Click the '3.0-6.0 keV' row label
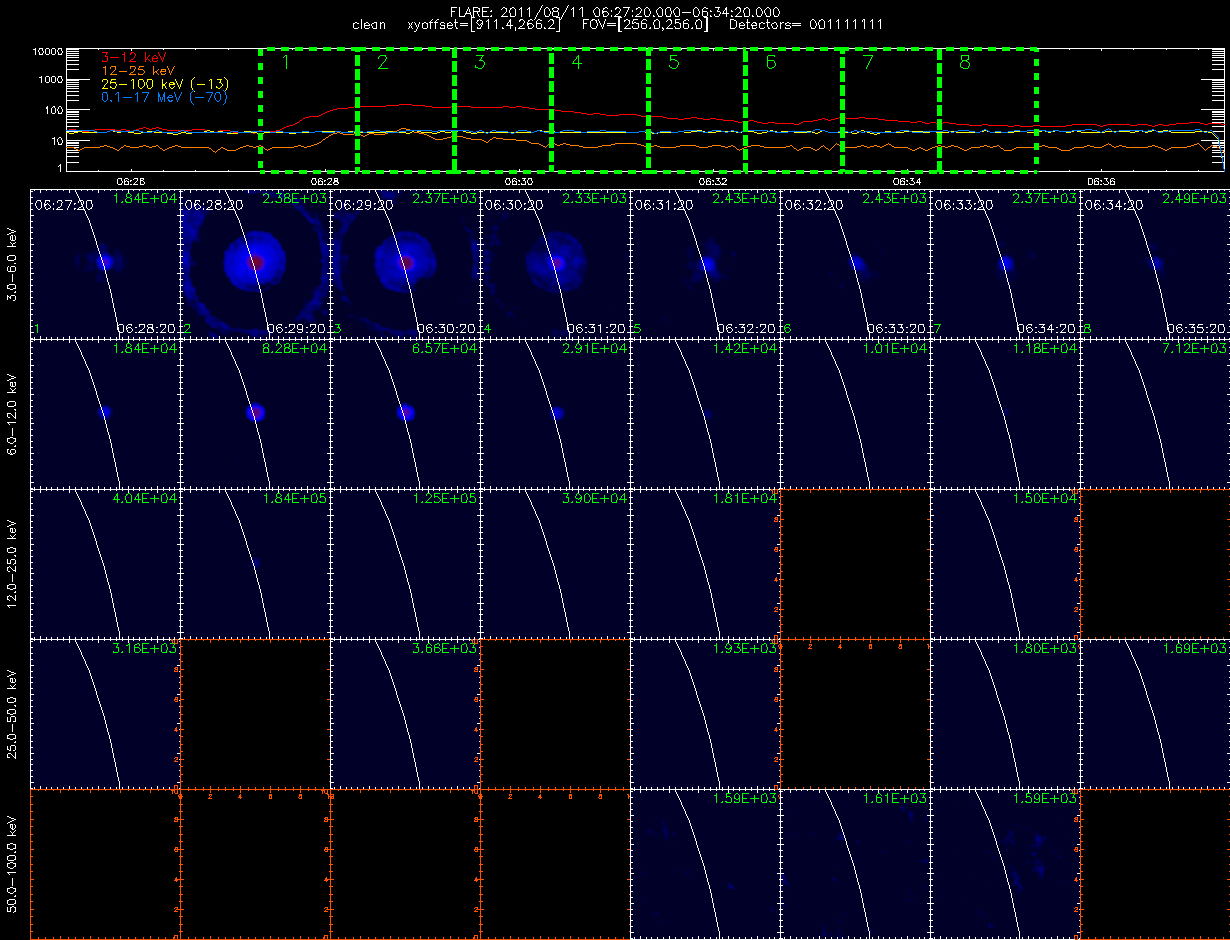1230x940 pixels. pyautogui.click(x=14, y=263)
